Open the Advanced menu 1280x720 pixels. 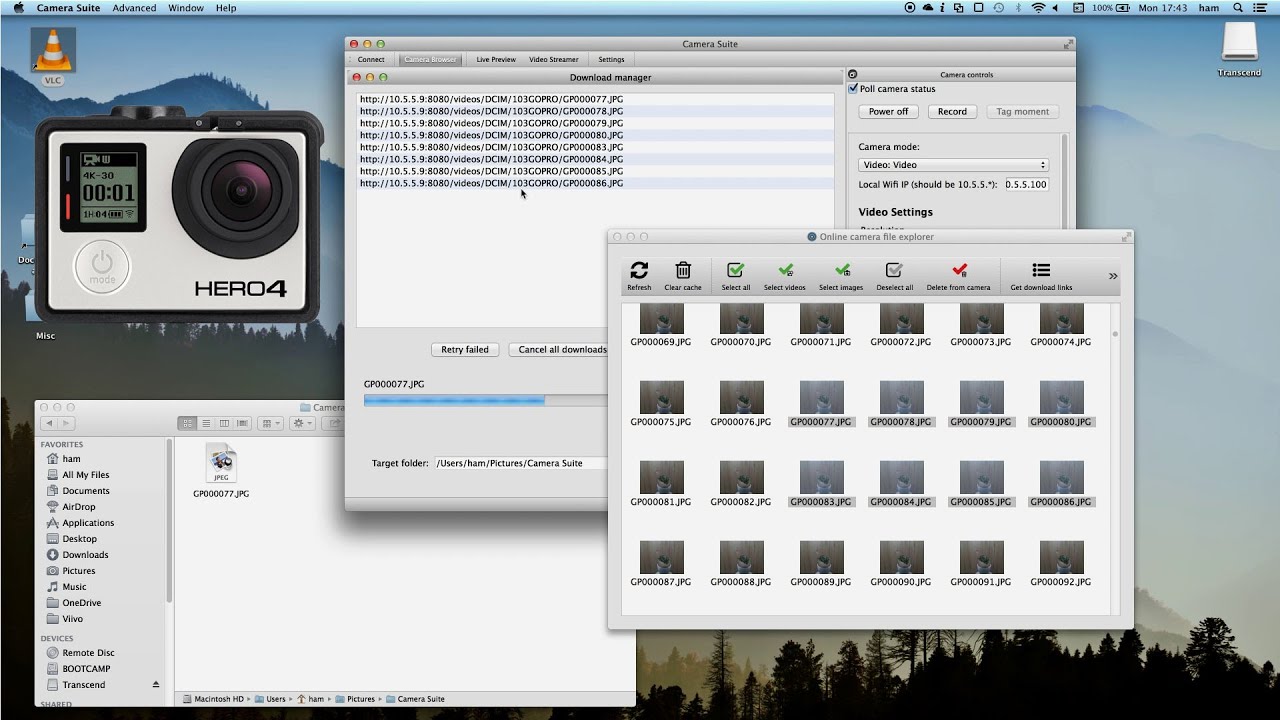(134, 8)
